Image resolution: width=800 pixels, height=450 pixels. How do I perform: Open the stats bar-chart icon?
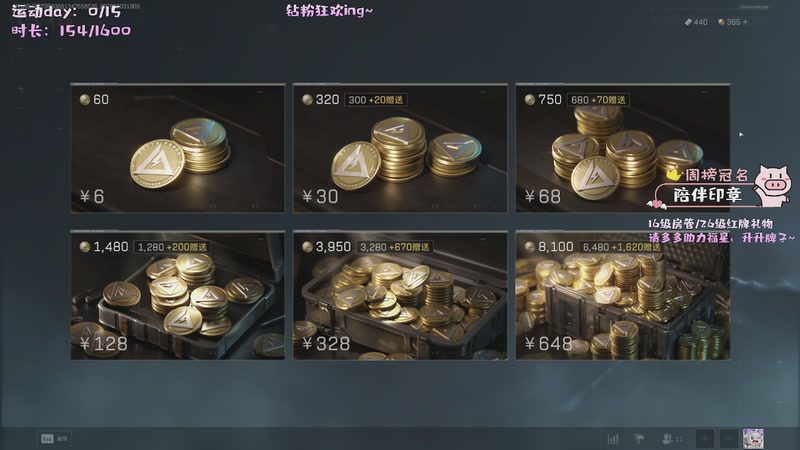pyautogui.click(x=613, y=438)
